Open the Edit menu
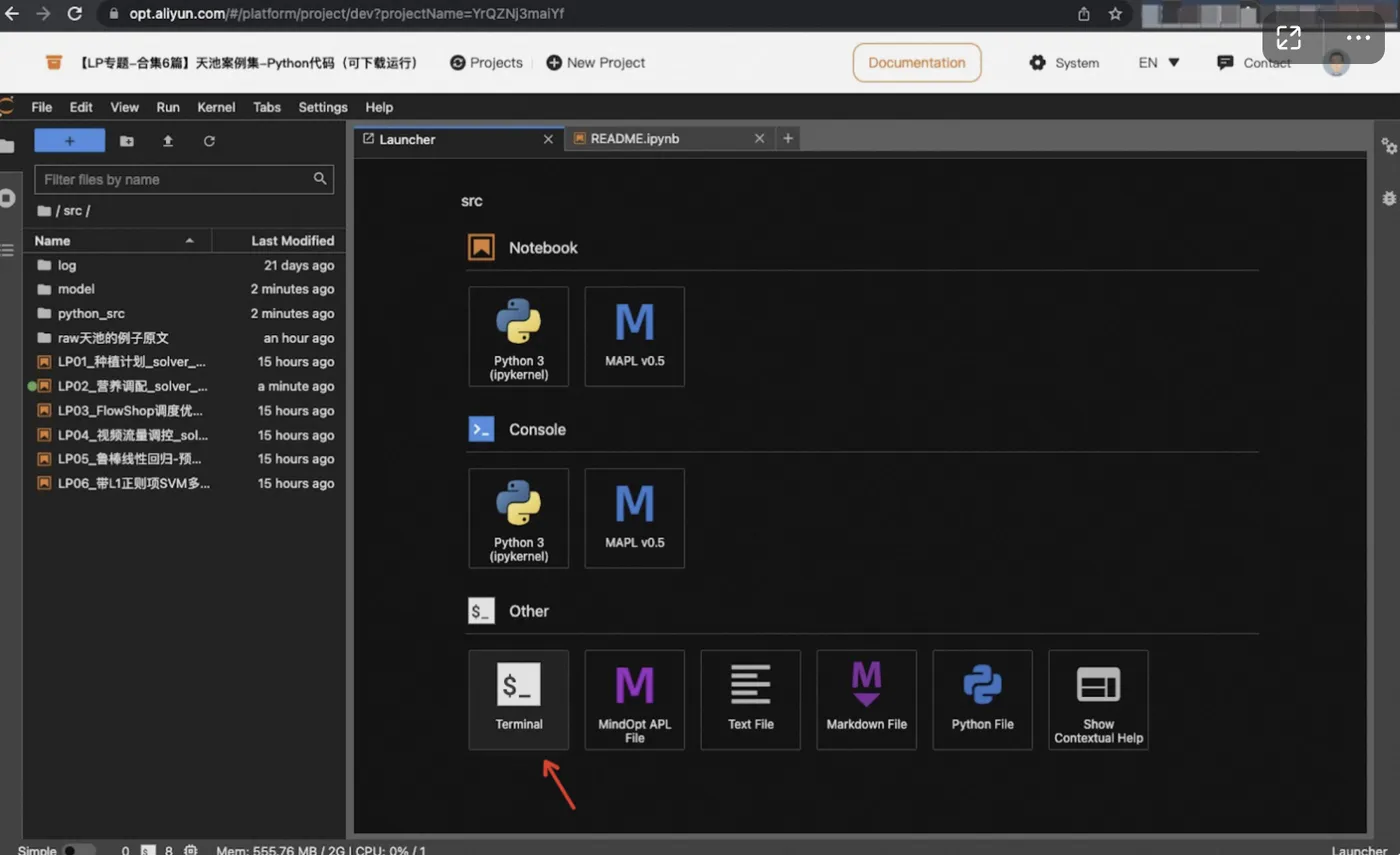 pyautogui.click(x=81, y=107)
